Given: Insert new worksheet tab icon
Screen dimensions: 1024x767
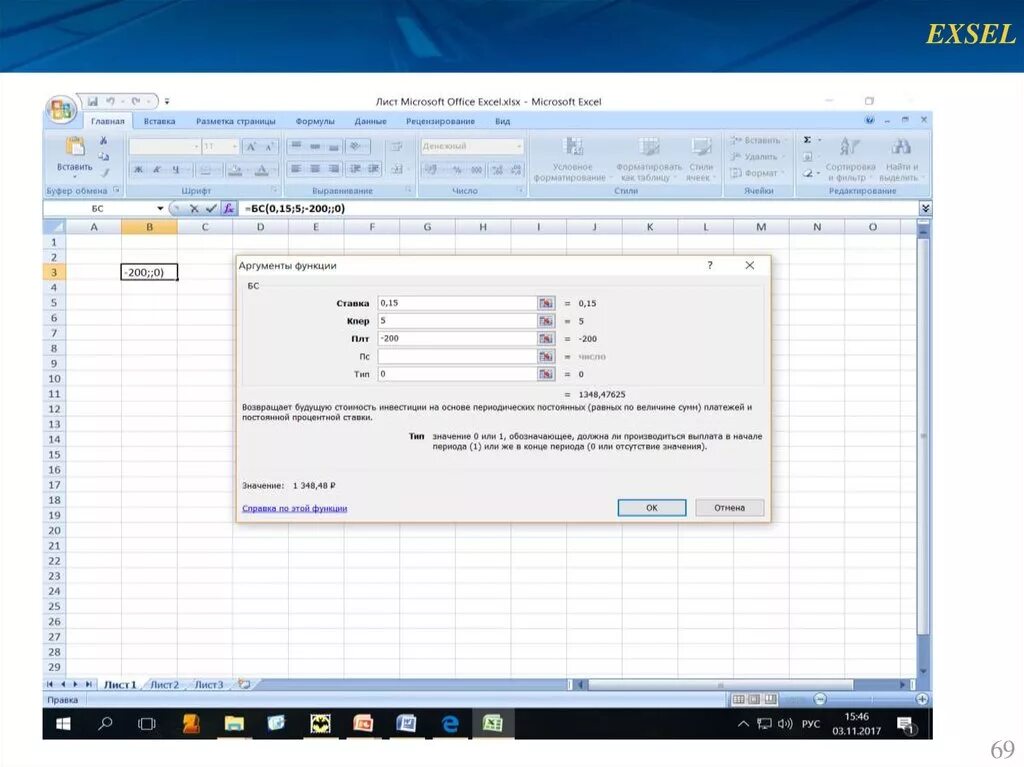Looking at the screenshot, I should click(244, 684).
